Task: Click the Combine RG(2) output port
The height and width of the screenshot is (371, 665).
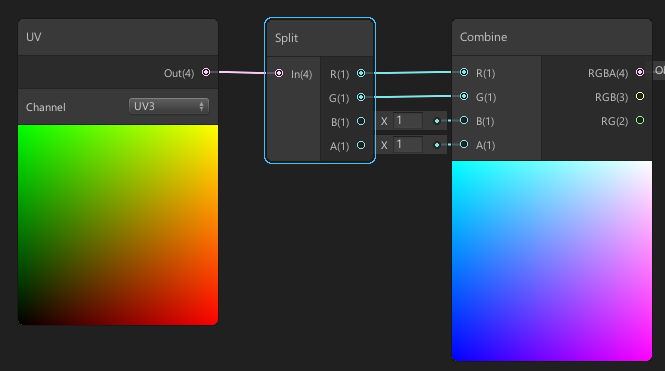Action: coord(640,120)
